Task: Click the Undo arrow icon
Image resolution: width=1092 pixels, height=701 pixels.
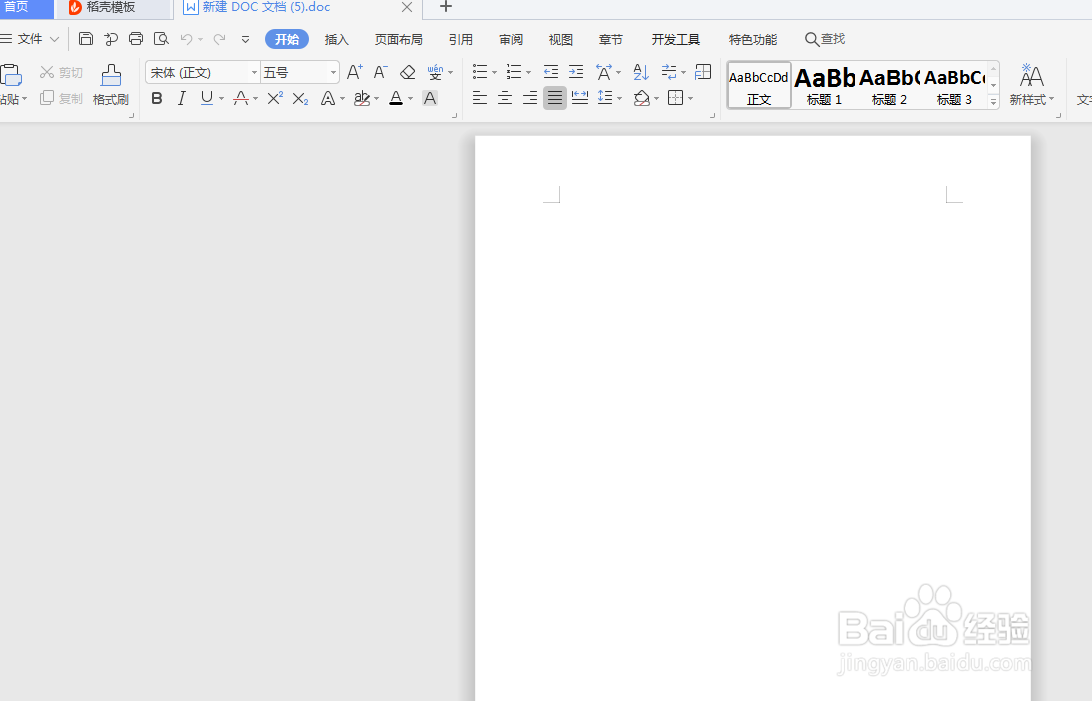Action: [x=187, y=39]
